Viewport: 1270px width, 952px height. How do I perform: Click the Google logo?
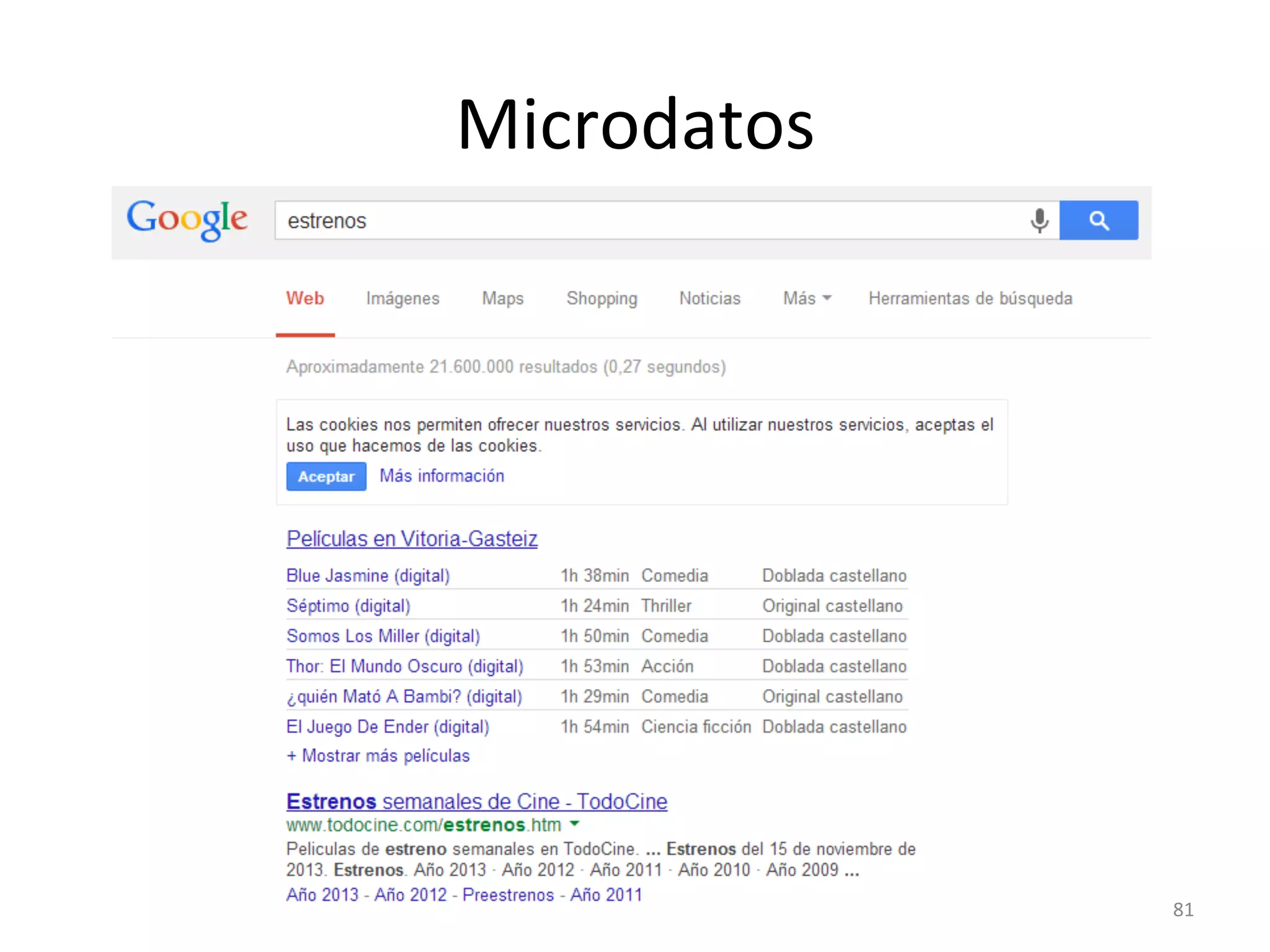[187, 219]
